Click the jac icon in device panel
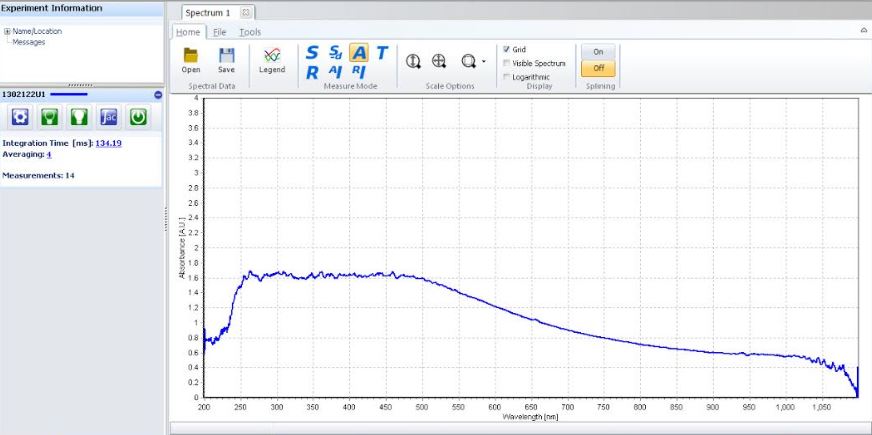This screenshot has height=435, width=872. click(109, 117)
